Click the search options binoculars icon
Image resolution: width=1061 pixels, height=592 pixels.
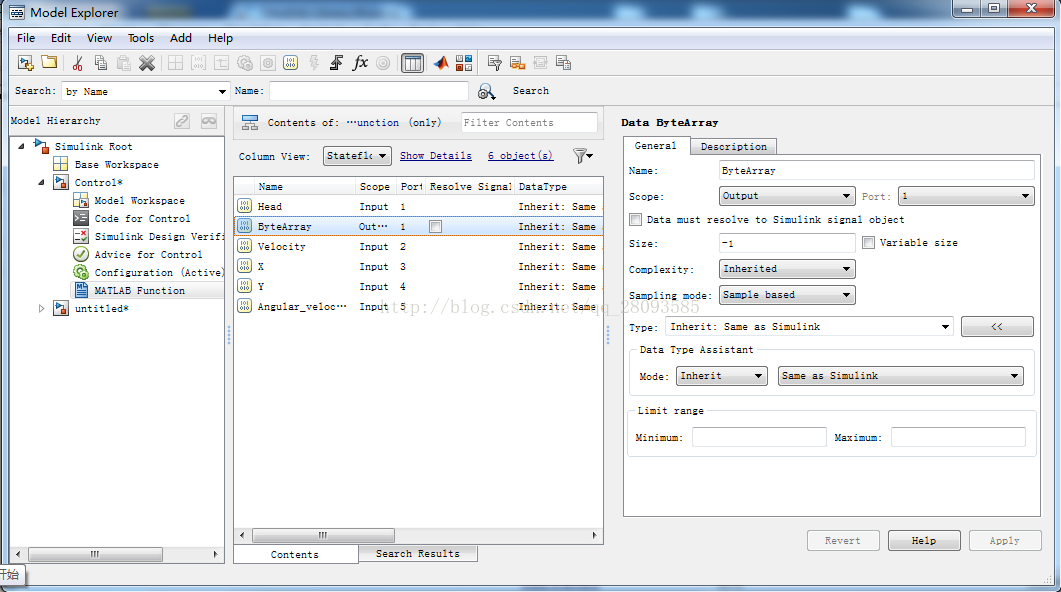click(487, 91)
